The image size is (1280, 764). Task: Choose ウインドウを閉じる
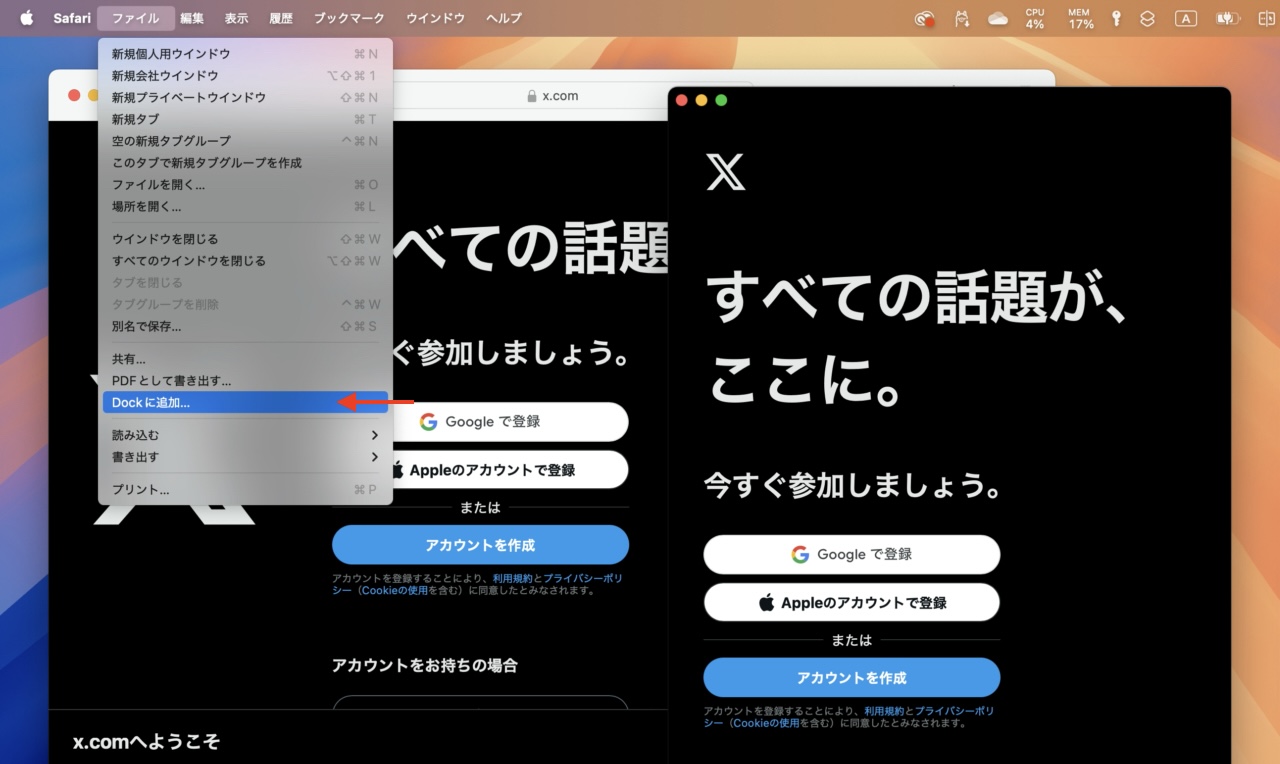click(245, 239)
